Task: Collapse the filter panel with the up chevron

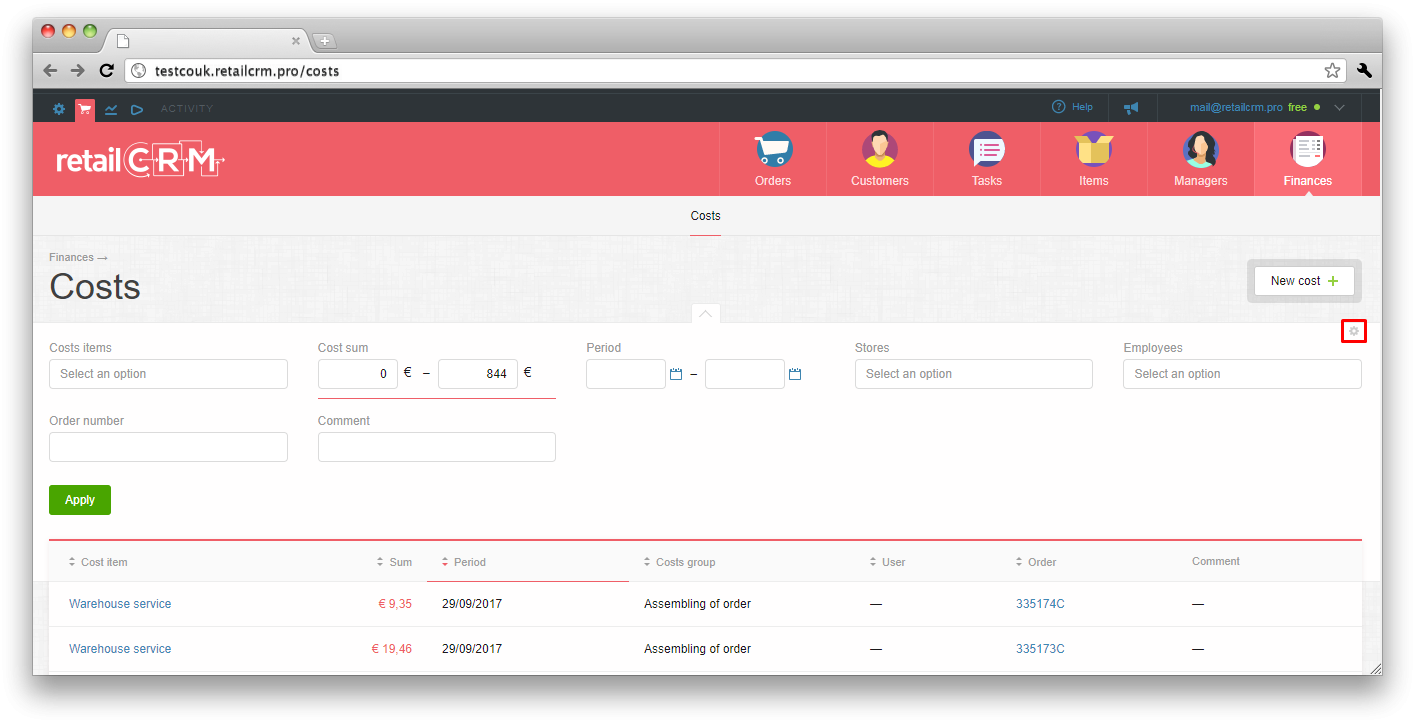Action: pos(705,313)
